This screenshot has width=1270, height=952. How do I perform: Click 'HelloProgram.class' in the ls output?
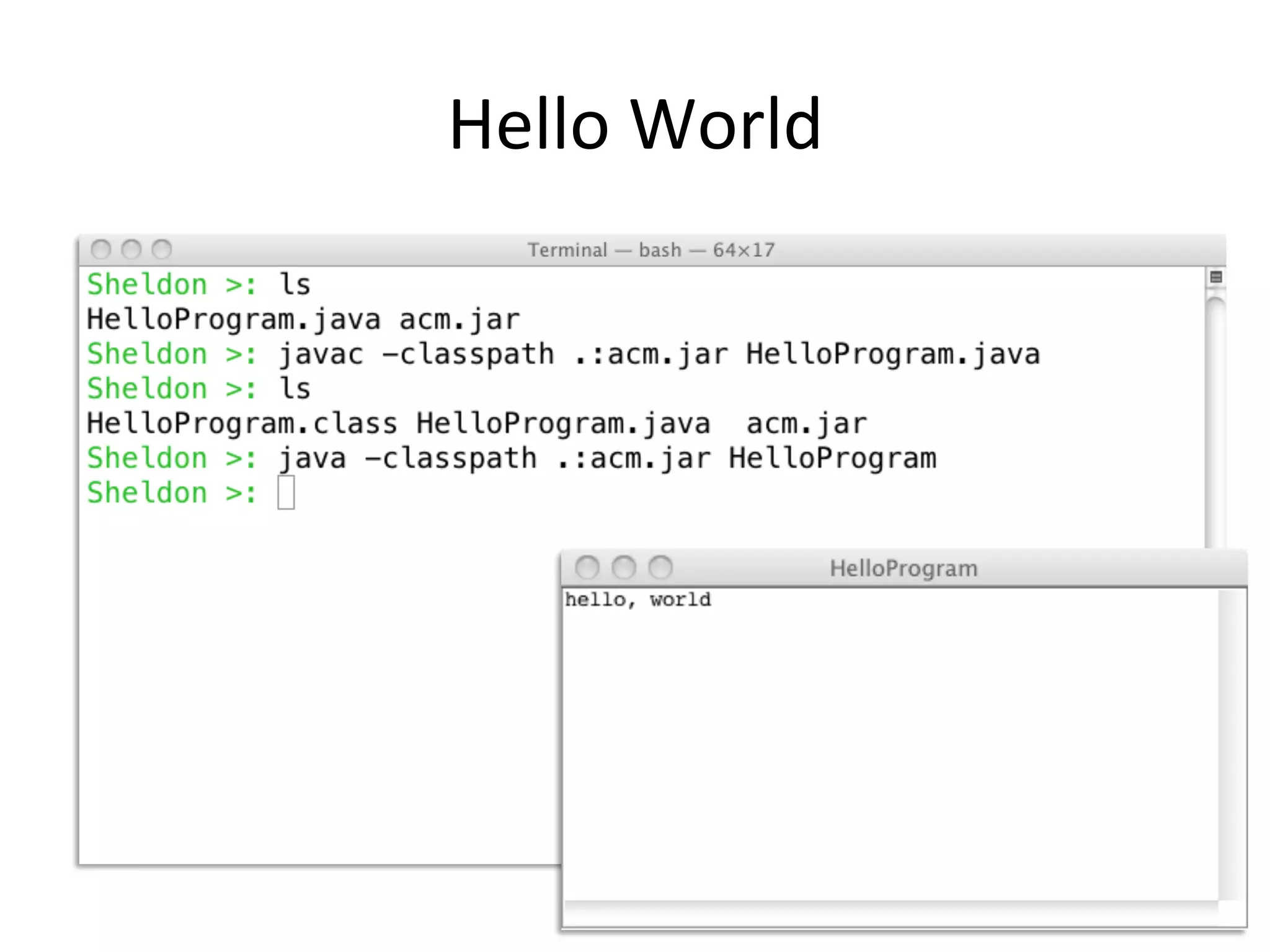click(242, 424)
